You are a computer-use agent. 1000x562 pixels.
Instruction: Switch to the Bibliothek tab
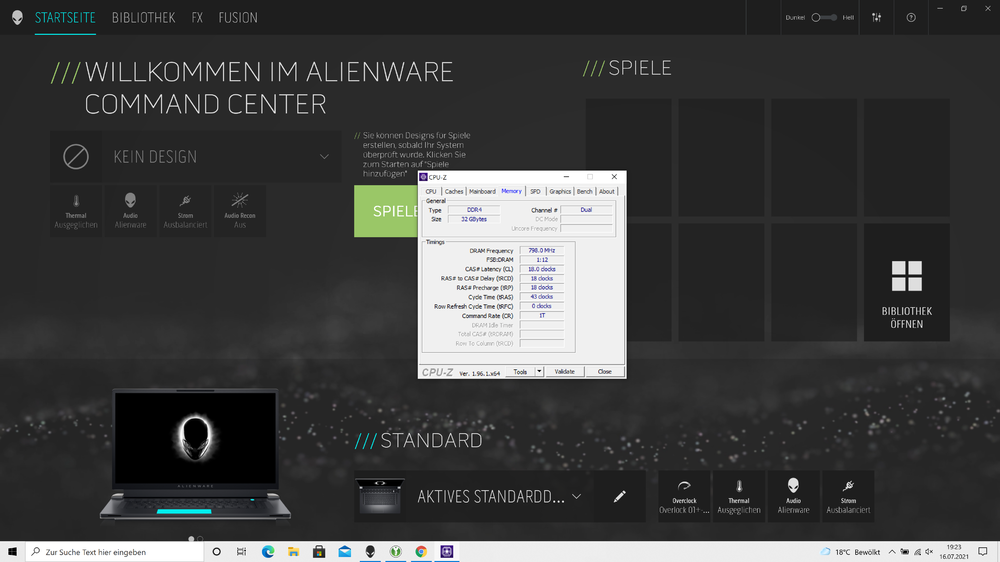143,18
